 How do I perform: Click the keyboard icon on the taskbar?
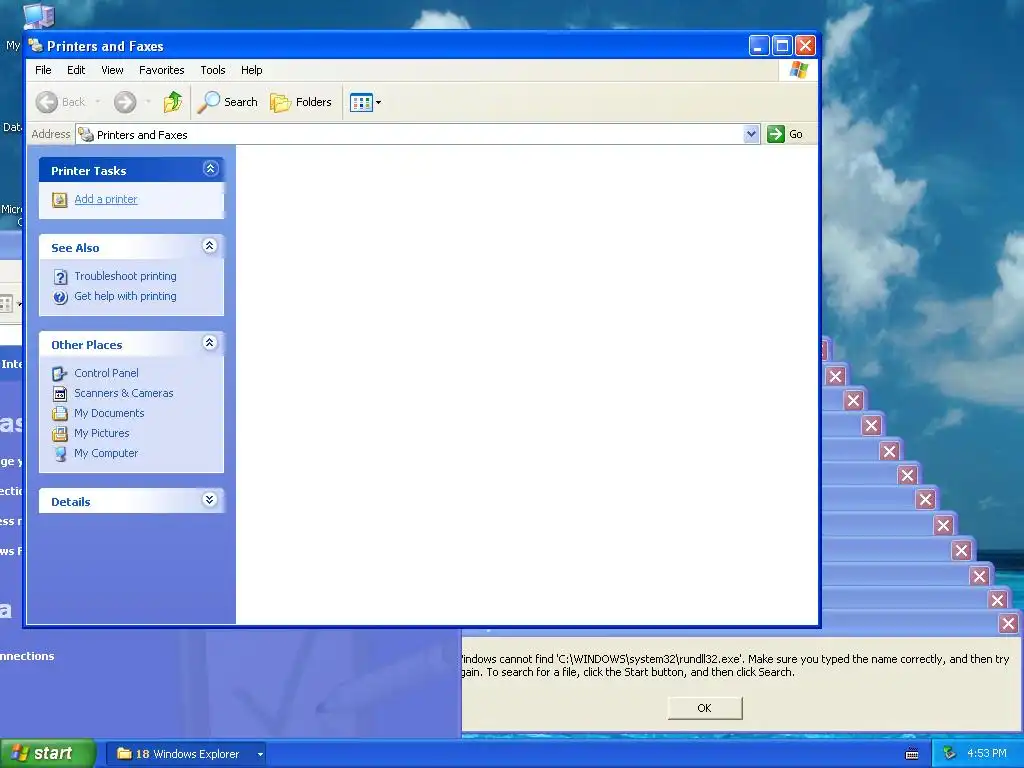(x=912, y=754)
